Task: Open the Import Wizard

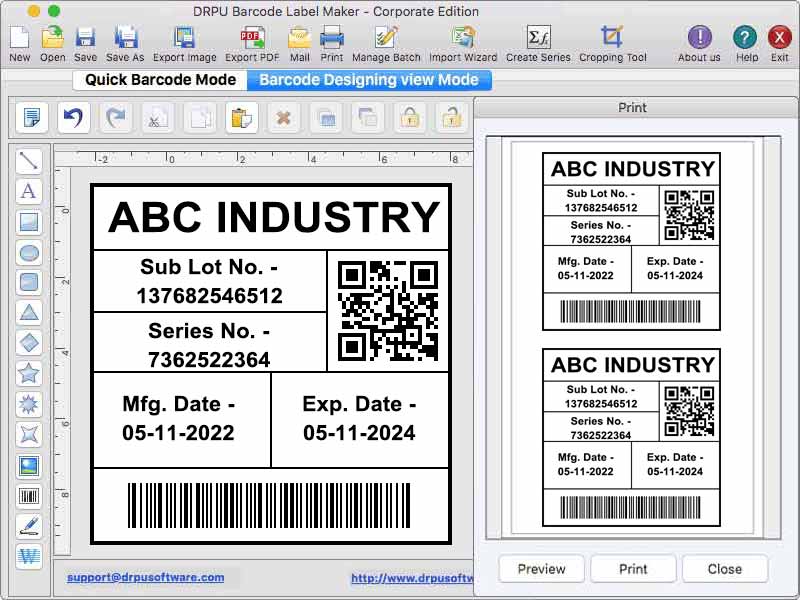Action: [x=462, y=42]
